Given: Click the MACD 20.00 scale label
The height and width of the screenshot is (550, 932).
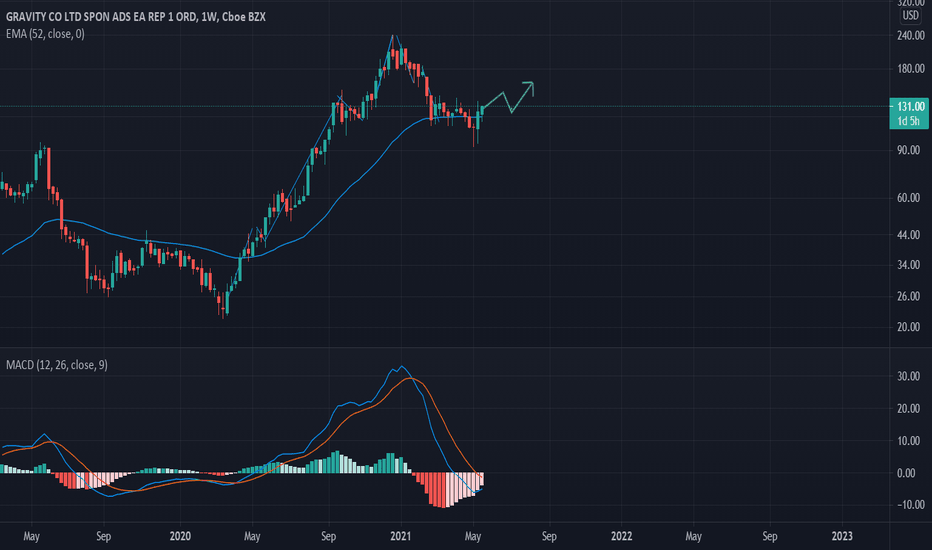Looking at the screenshot, I should click(909, 408).
